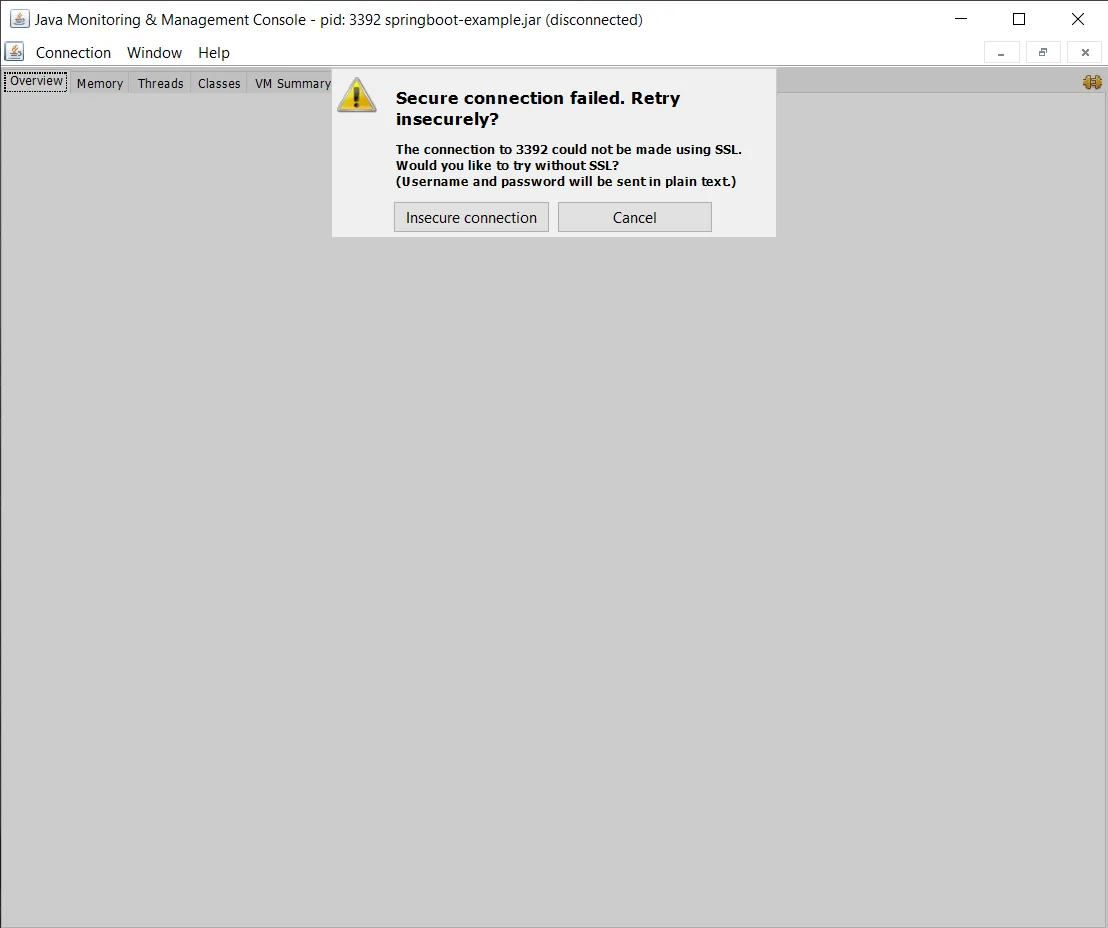Screen dimensions: 1108x928
Task: Click the Java cup title bar icon
Action: click(20, 19)
